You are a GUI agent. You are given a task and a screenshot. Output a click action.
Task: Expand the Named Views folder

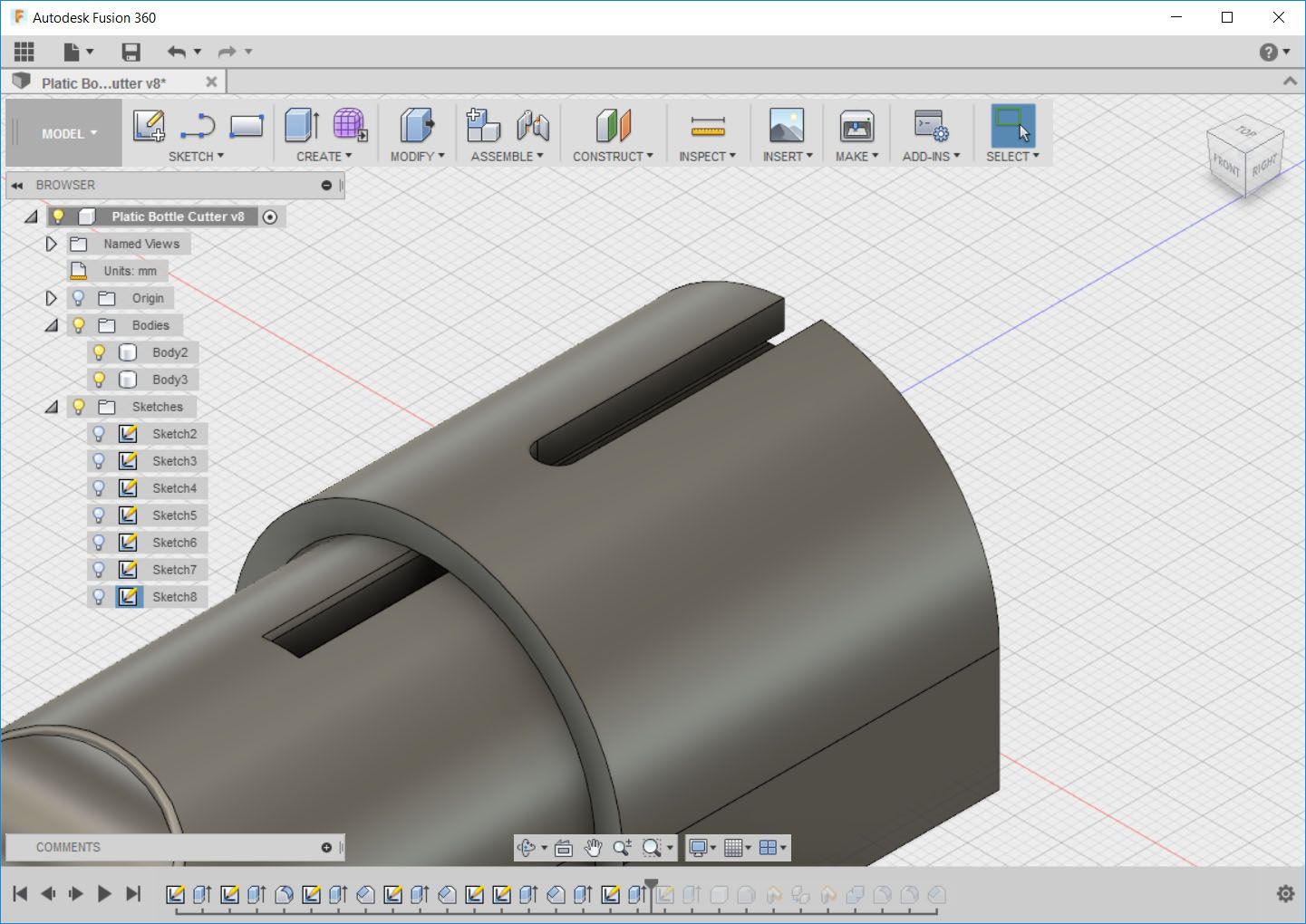(51, 244)
